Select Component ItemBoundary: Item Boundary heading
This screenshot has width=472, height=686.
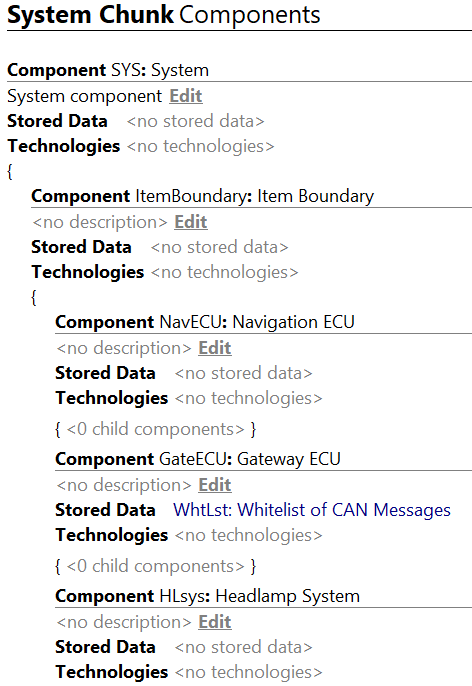(203, 196)
